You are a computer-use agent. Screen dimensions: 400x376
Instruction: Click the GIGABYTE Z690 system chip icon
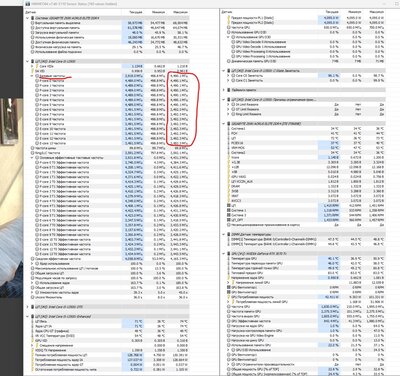33,18
